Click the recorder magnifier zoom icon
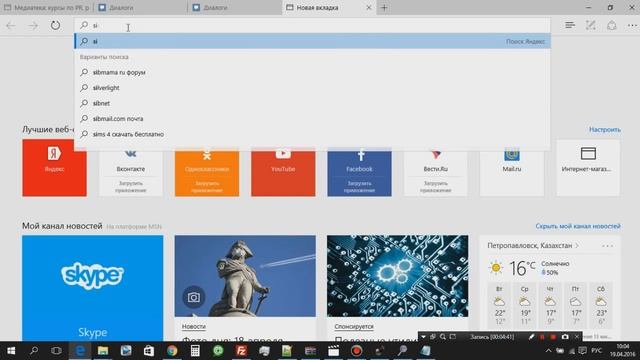The image size is (640, 360). coord(442,337)
